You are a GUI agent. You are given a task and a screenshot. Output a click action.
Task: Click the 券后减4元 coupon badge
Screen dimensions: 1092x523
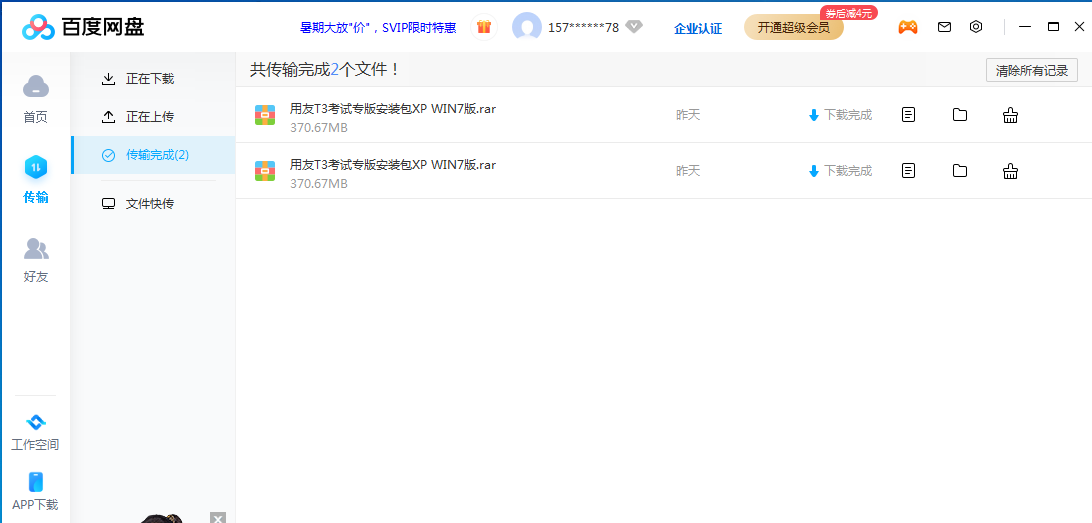pyautogui.click(x=848, y=13)
